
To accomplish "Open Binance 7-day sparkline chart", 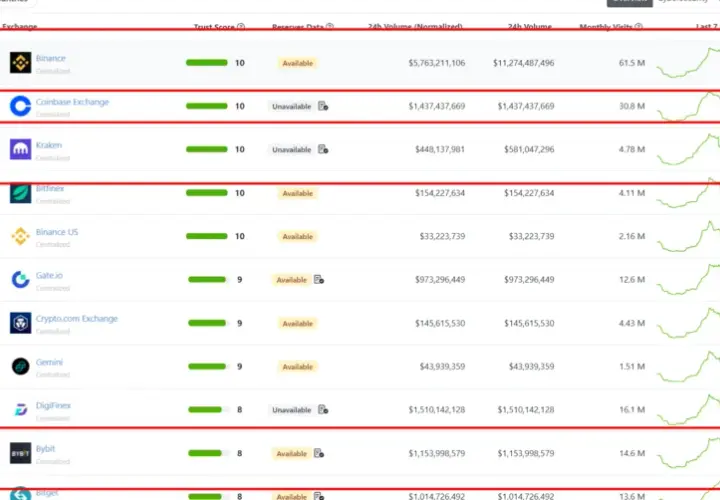I will point(688,62).
